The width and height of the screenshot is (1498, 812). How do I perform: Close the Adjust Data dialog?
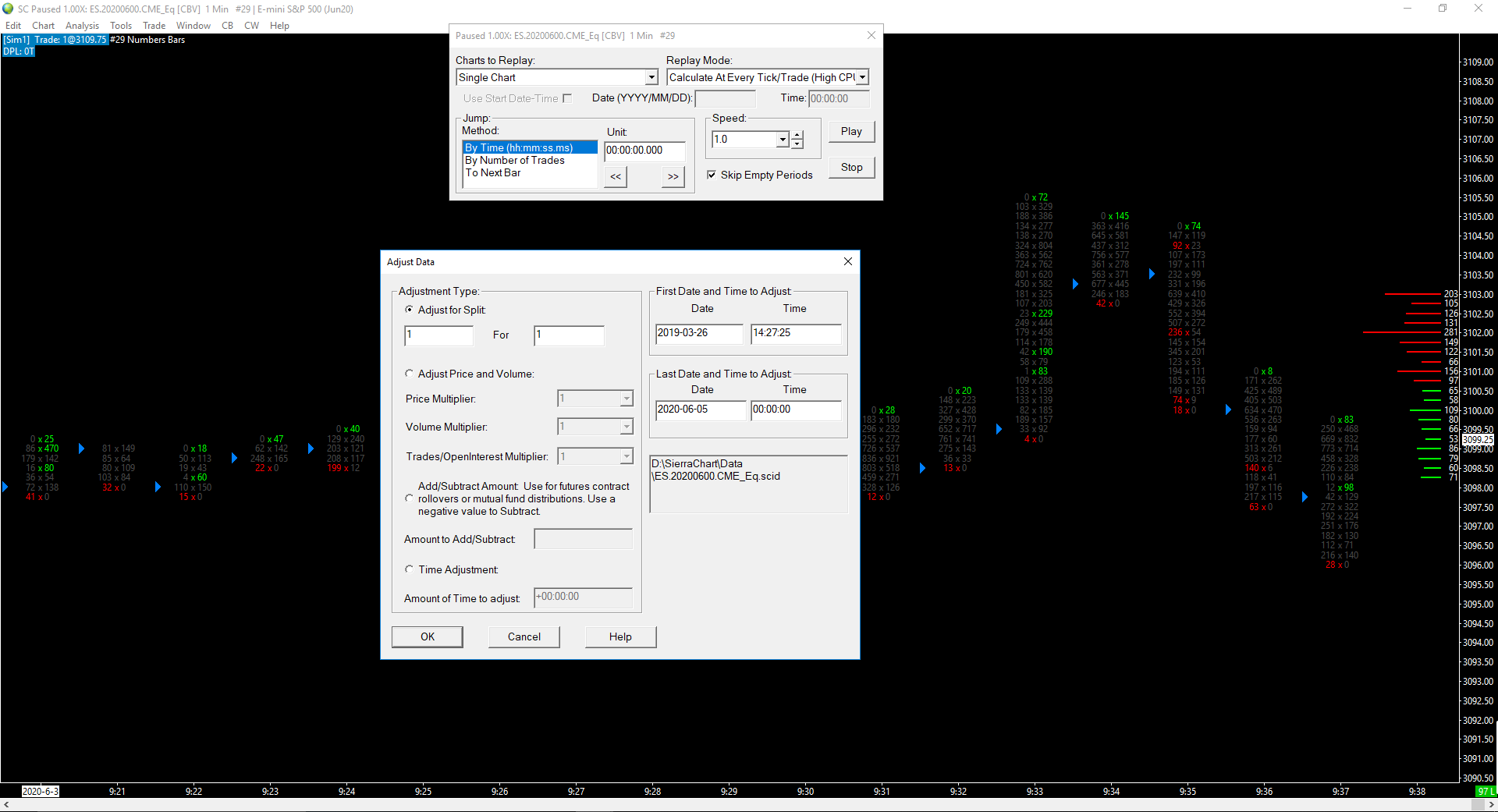click(847, 262)
